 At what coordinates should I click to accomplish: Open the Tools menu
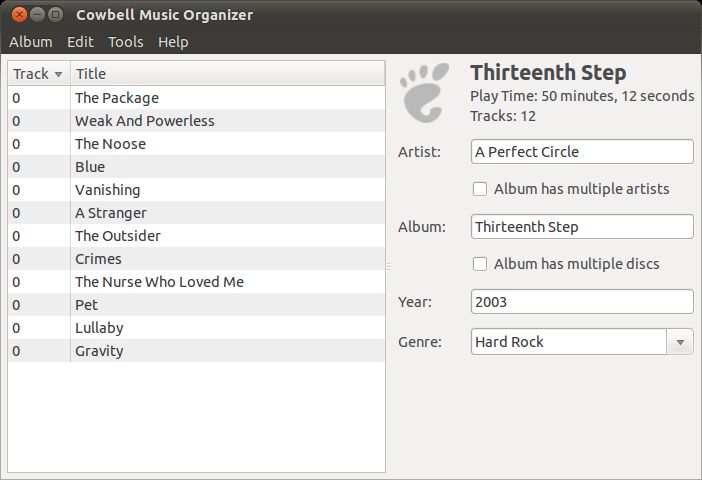coord(126,42)
